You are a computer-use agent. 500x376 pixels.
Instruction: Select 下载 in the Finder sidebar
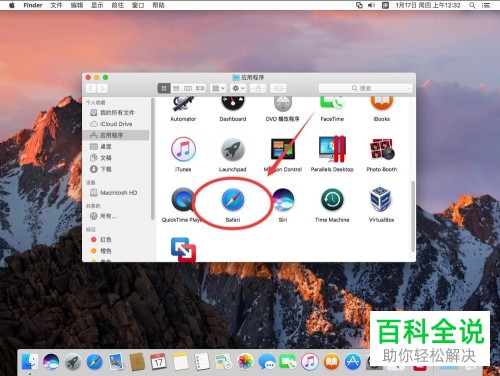(x=117, y=169)
